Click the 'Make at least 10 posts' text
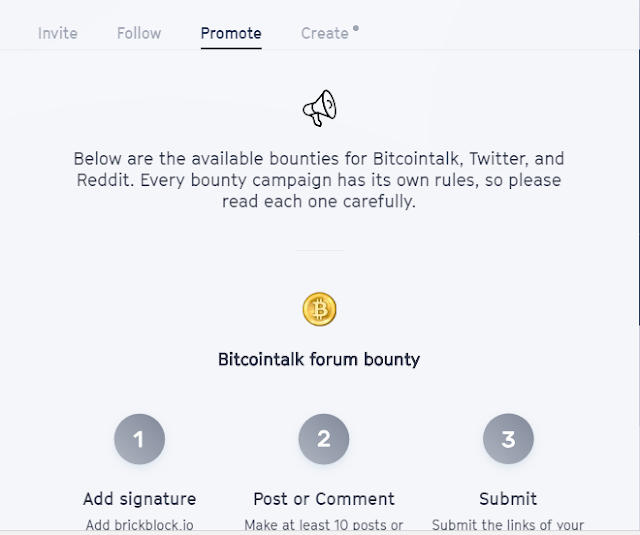The width and height of the screenshot is (640, 535). coord(324,525)
